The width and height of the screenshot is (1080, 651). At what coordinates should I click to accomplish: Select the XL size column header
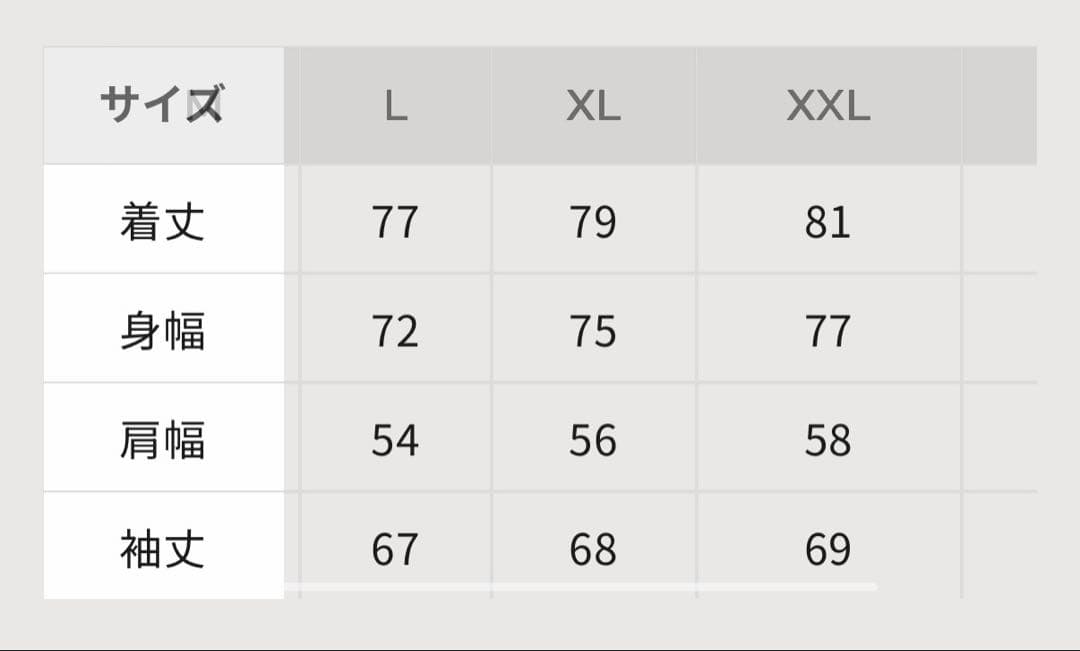[x=593, y=106]
